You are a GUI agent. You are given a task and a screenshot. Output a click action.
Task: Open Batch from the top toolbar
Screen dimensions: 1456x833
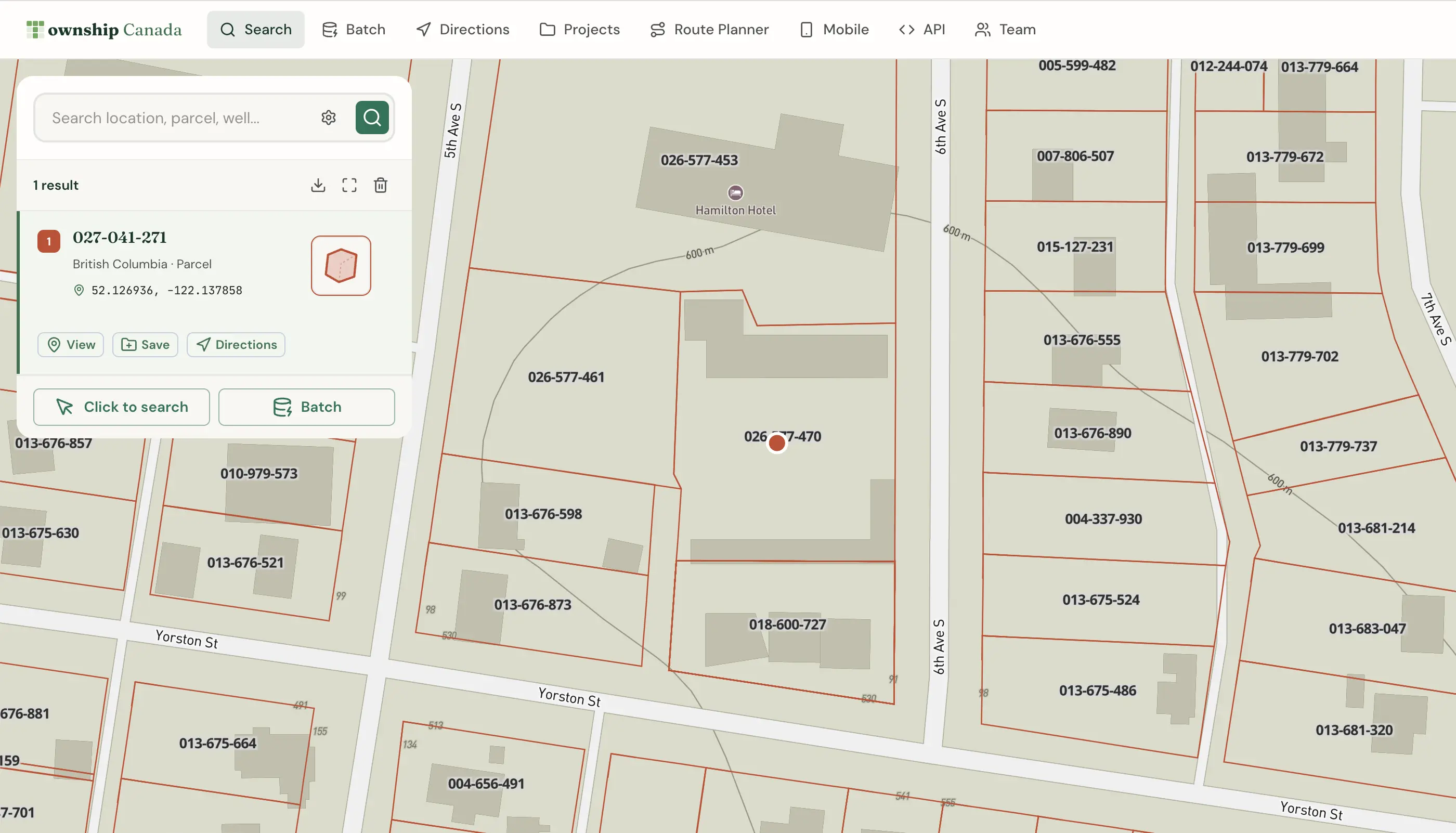coord(354,29)
